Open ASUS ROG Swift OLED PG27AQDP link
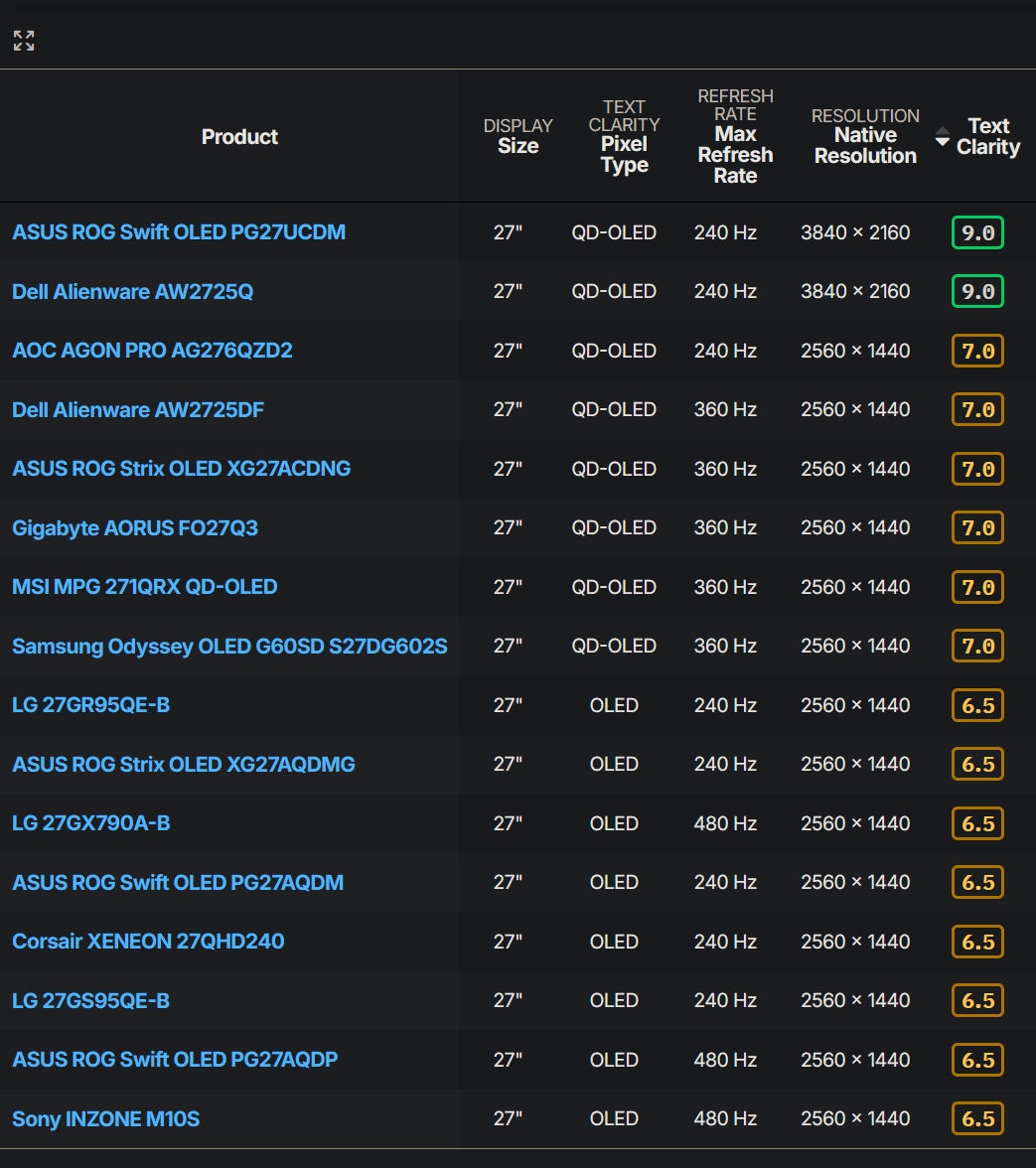Viewport: 1036px width, 1168px height. pyautogui.click(x=175, y=1059)
